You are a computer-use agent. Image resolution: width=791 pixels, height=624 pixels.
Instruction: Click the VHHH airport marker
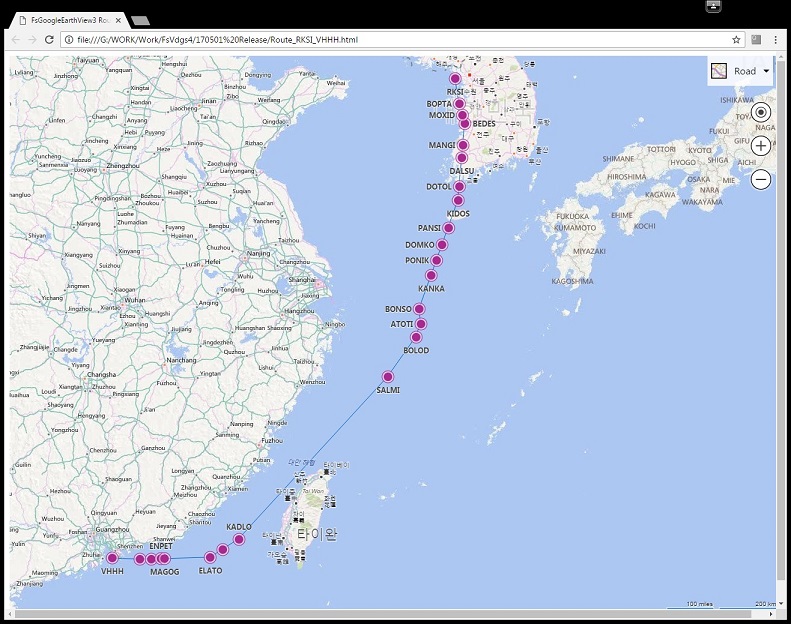coord(112,558)
